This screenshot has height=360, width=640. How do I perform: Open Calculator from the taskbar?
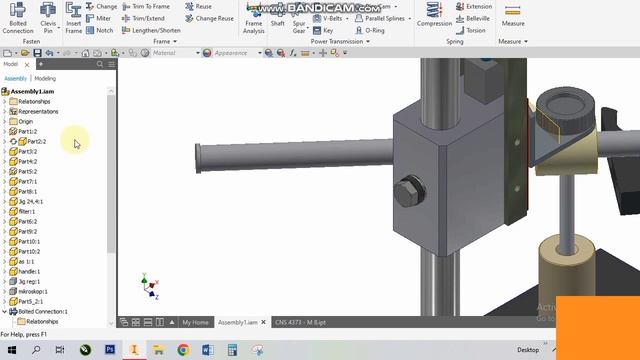pos(232,350)
